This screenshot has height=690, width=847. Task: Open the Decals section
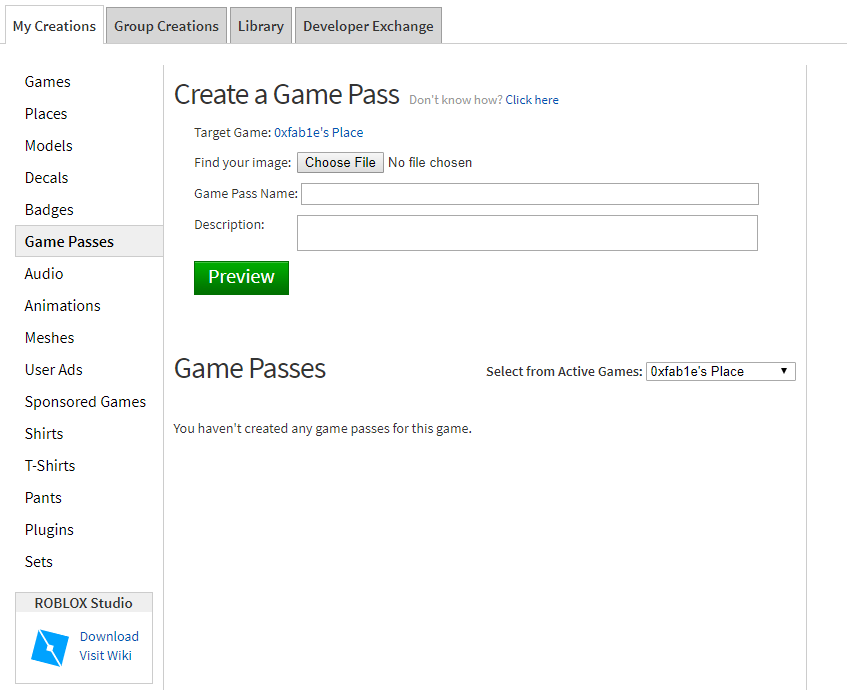point(46,177)
